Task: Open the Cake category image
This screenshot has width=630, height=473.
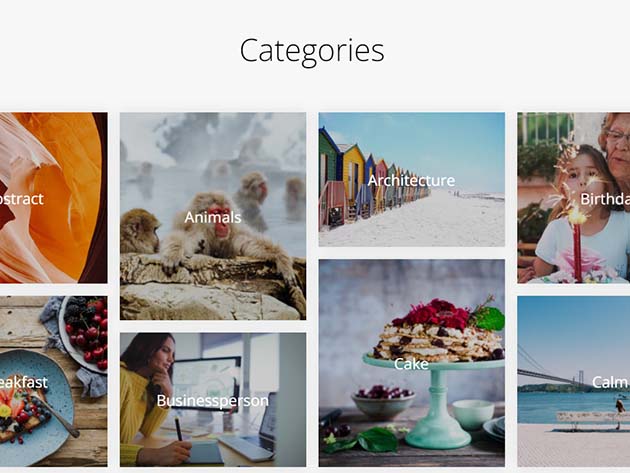Action: click(412, 363)
